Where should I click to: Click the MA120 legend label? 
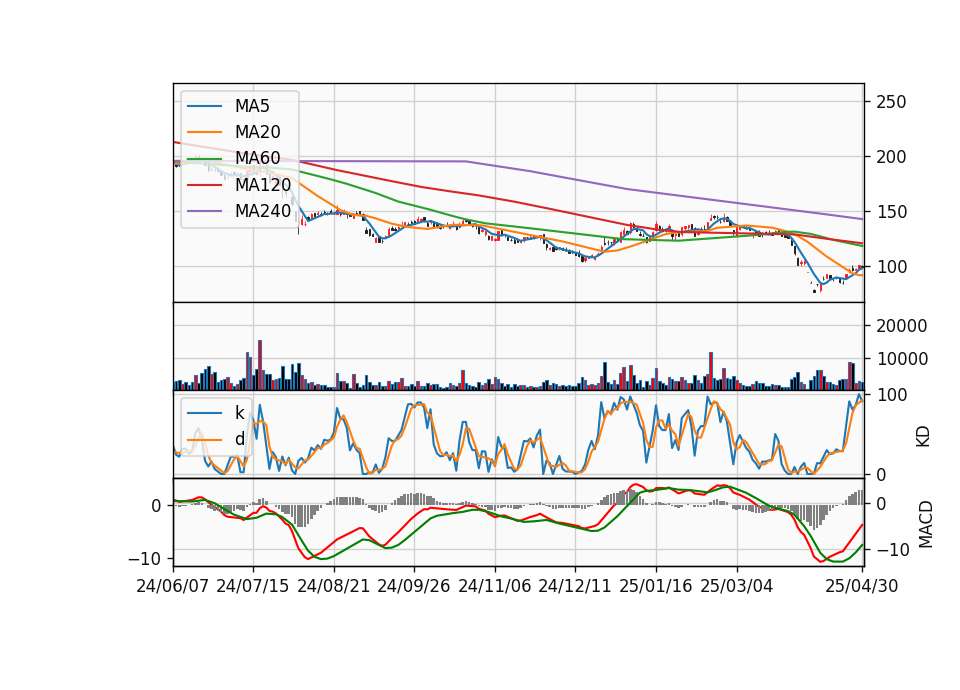pos(263,184)
